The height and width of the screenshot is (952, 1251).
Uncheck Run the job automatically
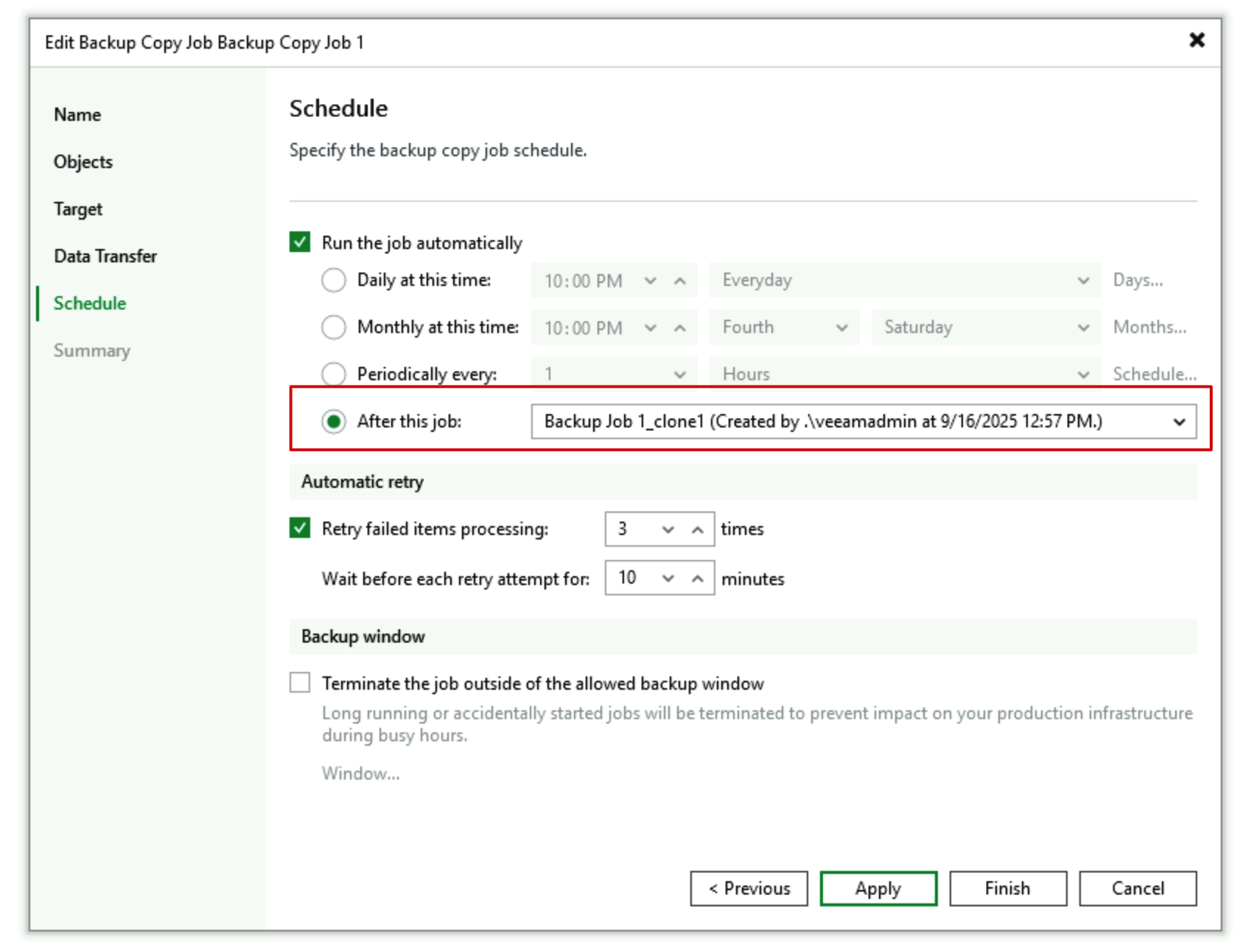coord(300,242)
